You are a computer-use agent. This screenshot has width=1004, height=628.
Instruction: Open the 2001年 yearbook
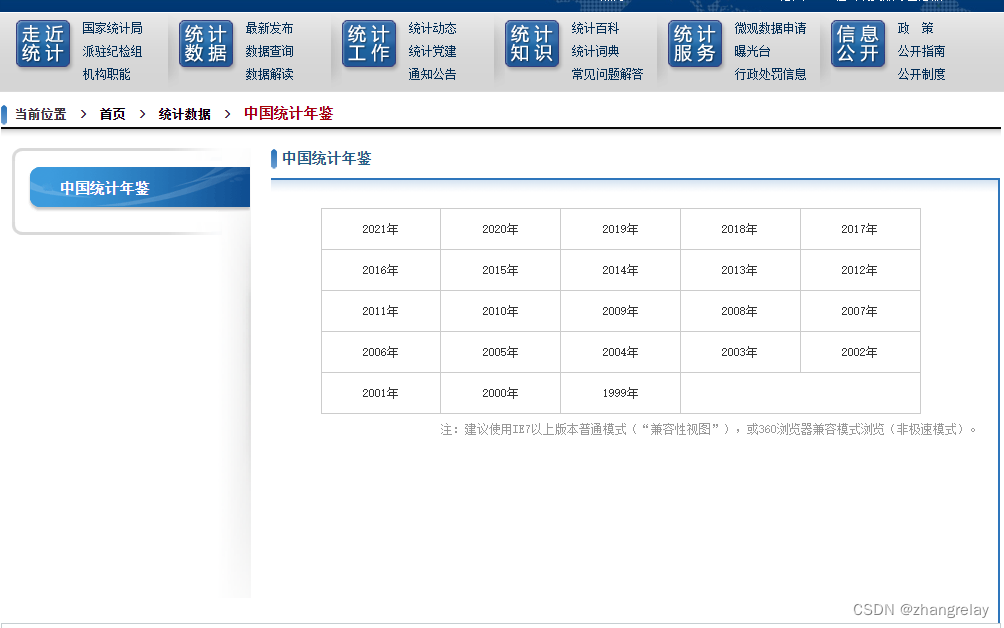pos(380,392)
